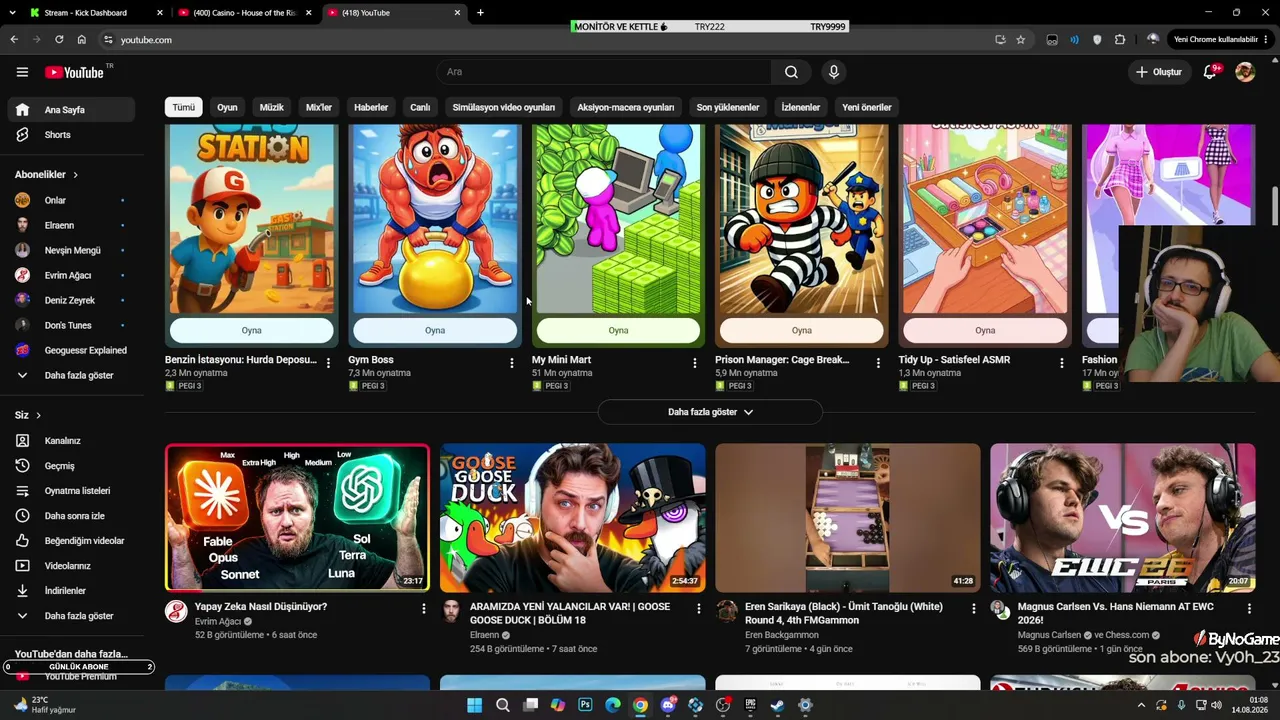Open options menu for Gym Boss
The width and height of the screenshot is (1280, 720).
tap(512, 362)
